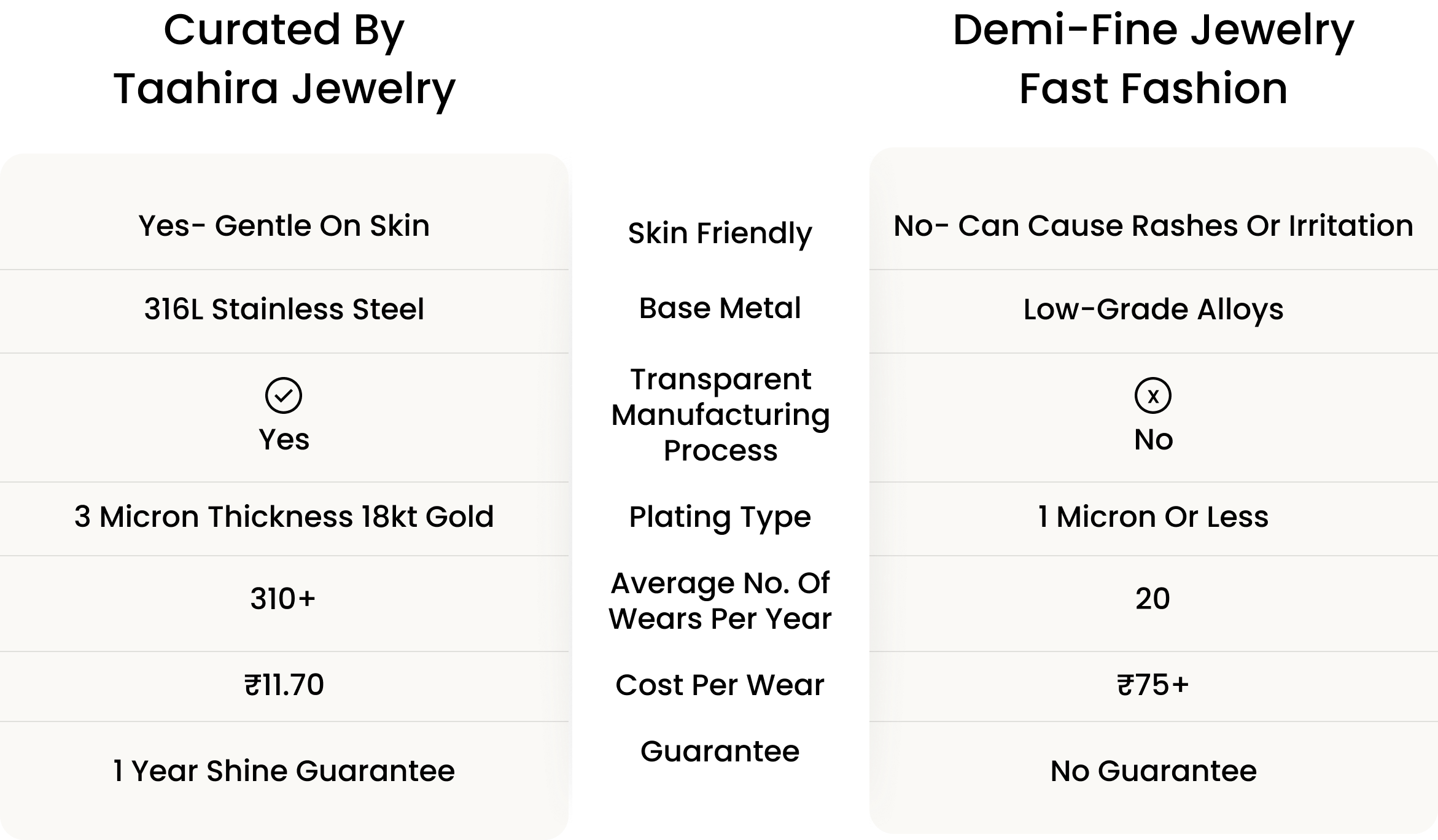
Task: Select the 'Yes- Gentle On Skin' text
Action: 284,225
